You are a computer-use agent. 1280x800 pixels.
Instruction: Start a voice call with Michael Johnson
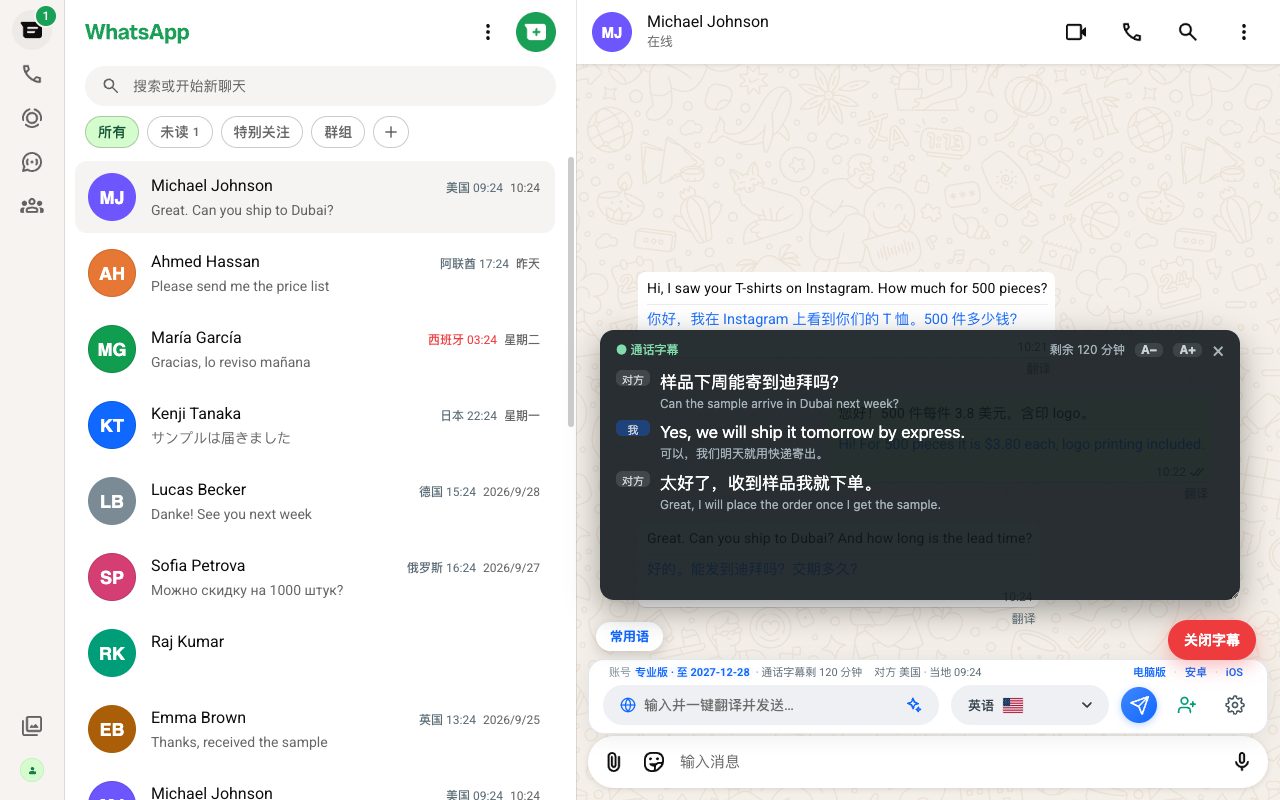tap(1132, 32)
